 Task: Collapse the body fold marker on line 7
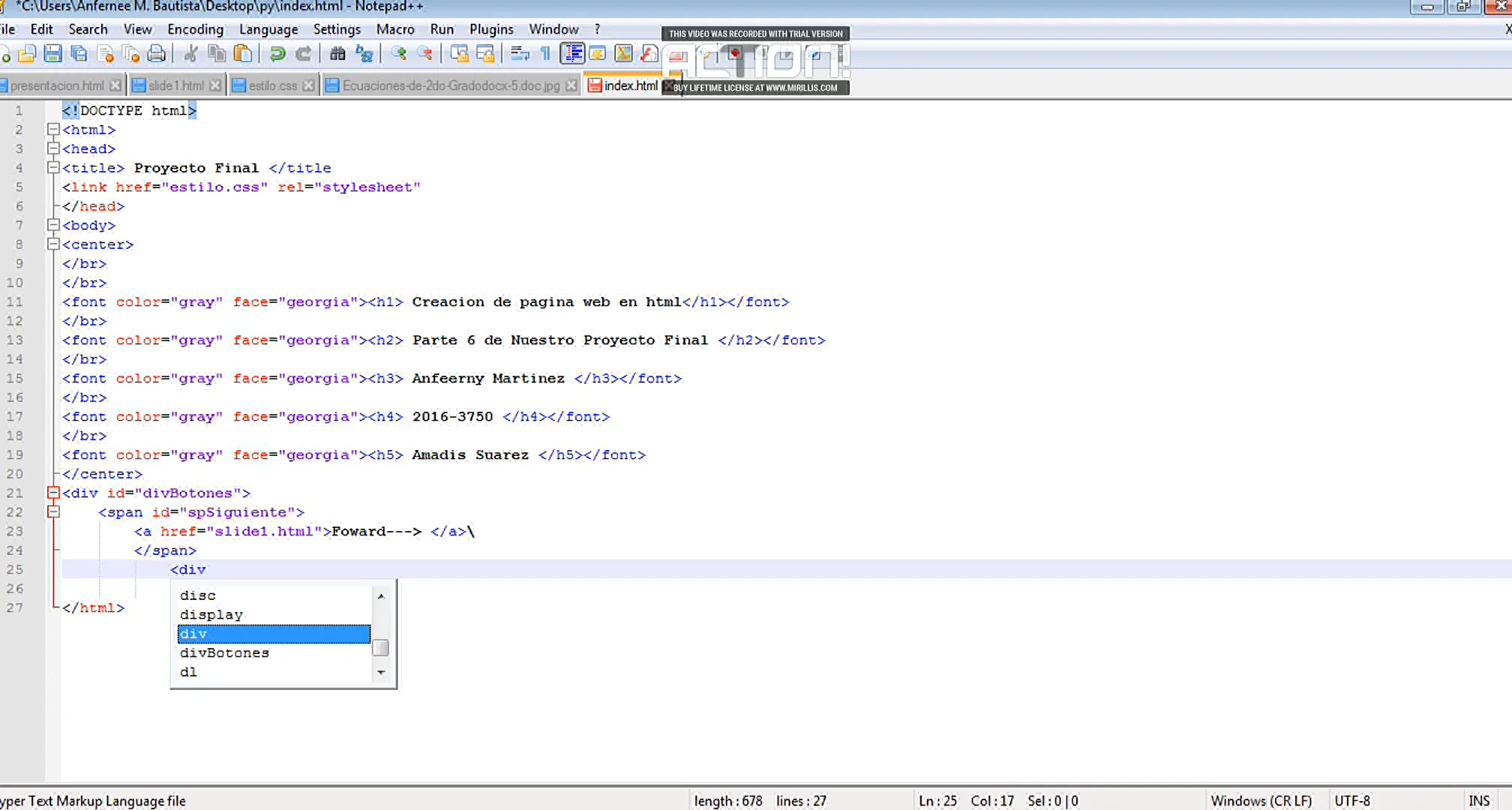tap(53, 225)
